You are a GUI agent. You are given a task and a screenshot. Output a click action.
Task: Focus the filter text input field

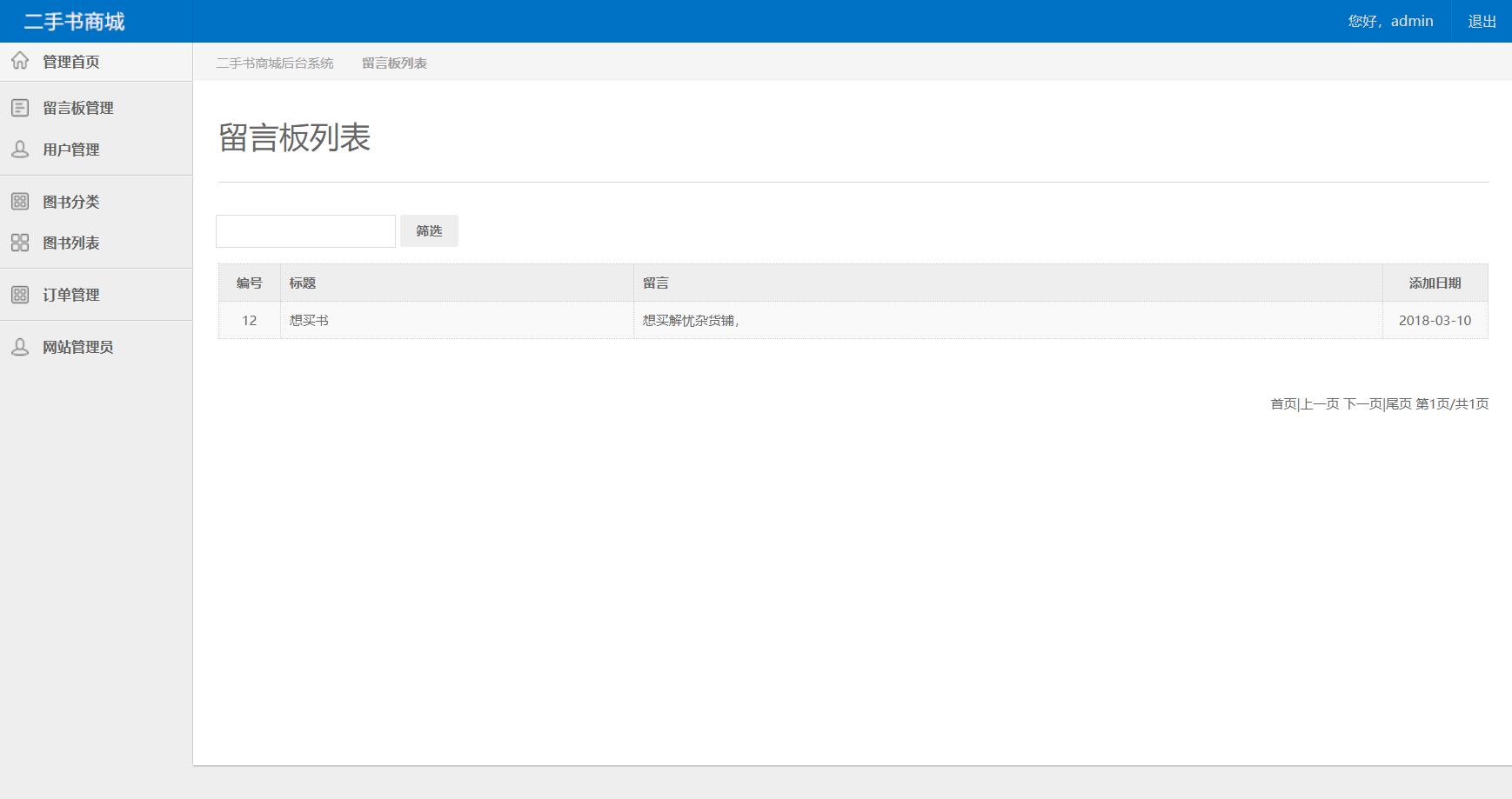(305, 231)
